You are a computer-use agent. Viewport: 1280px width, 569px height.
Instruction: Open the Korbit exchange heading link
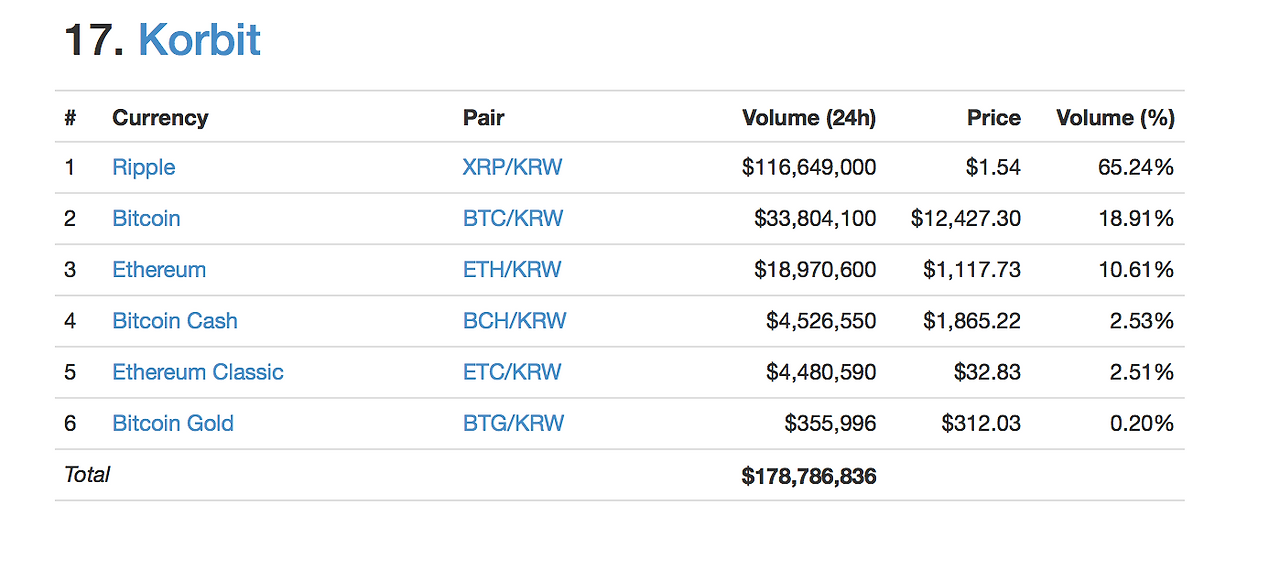[199, 41]
